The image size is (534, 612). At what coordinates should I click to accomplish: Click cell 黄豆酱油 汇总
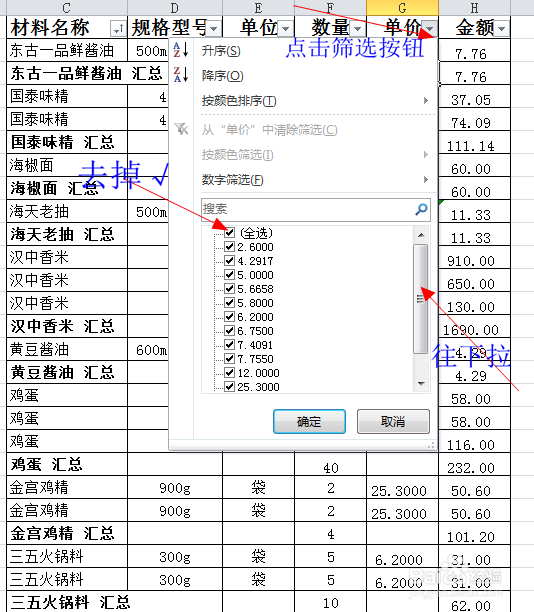click(67, 372)
